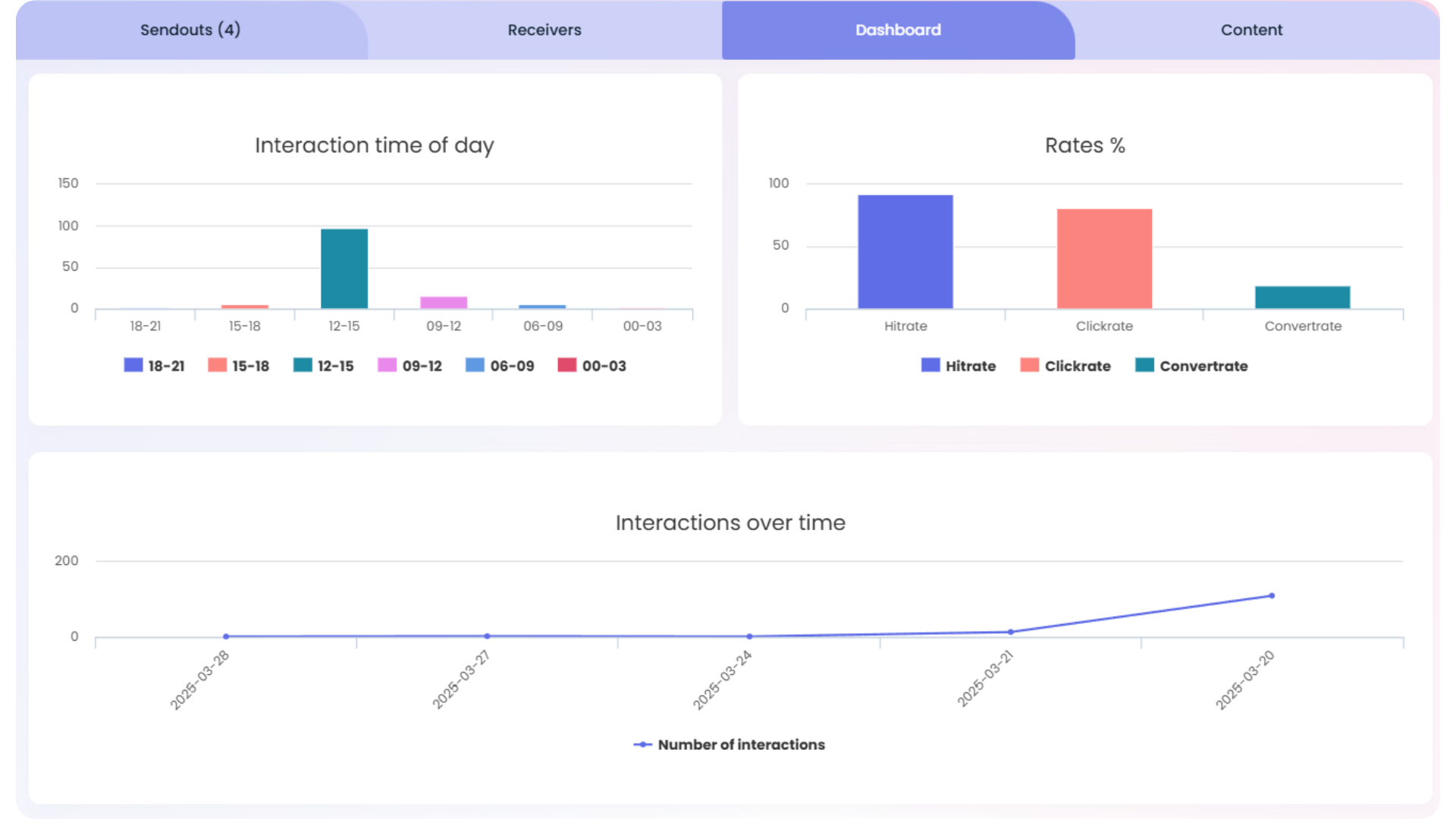Toggle Number of interactions legend
This screenshot has width=1456, height=819.
coord(730,745)
